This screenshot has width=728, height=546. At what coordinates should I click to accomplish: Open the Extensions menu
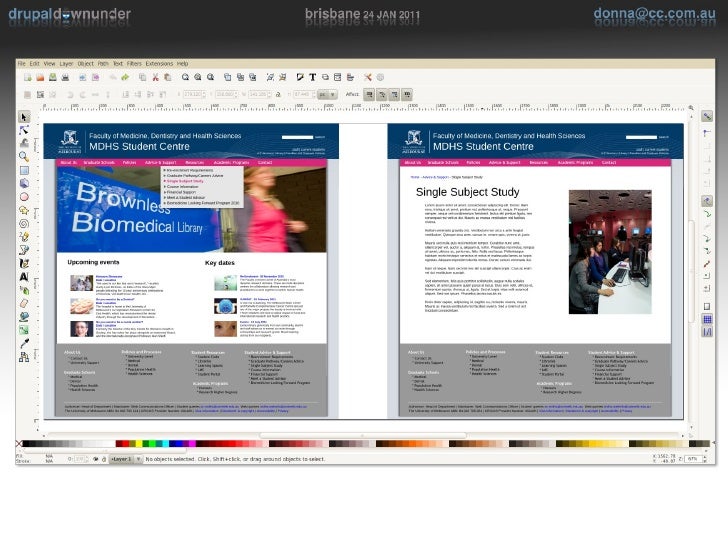(159, 64)
